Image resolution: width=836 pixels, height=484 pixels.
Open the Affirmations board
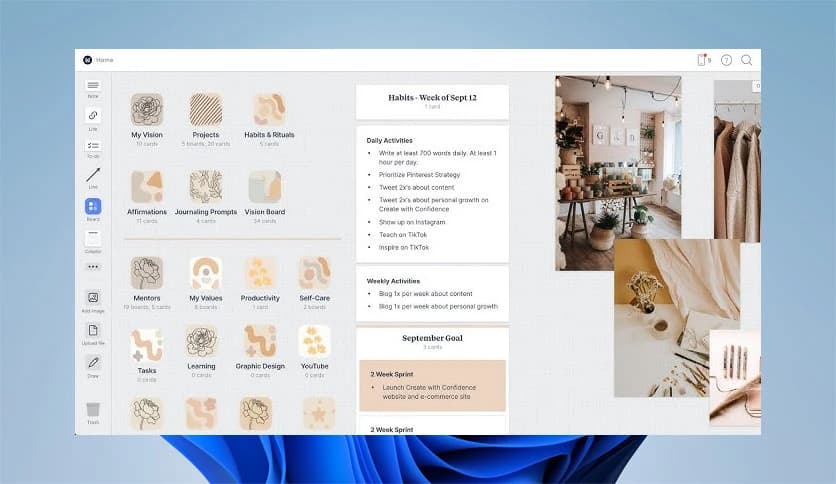click(x=147, y=187)
